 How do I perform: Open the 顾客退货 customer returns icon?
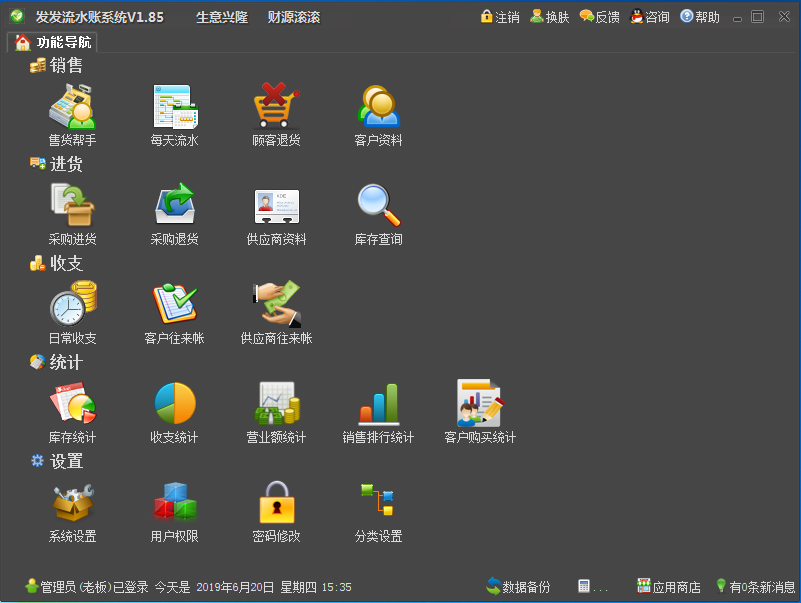coord(276,106)
